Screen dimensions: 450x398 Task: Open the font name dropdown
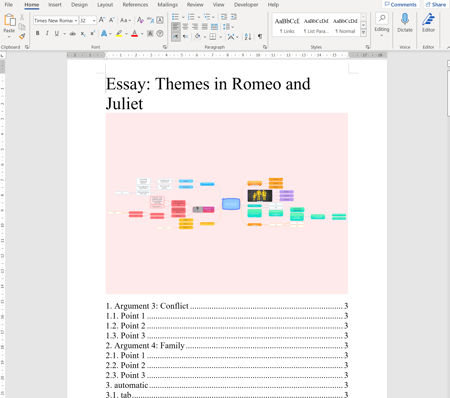pyautogui.click(x=76, y=21)
